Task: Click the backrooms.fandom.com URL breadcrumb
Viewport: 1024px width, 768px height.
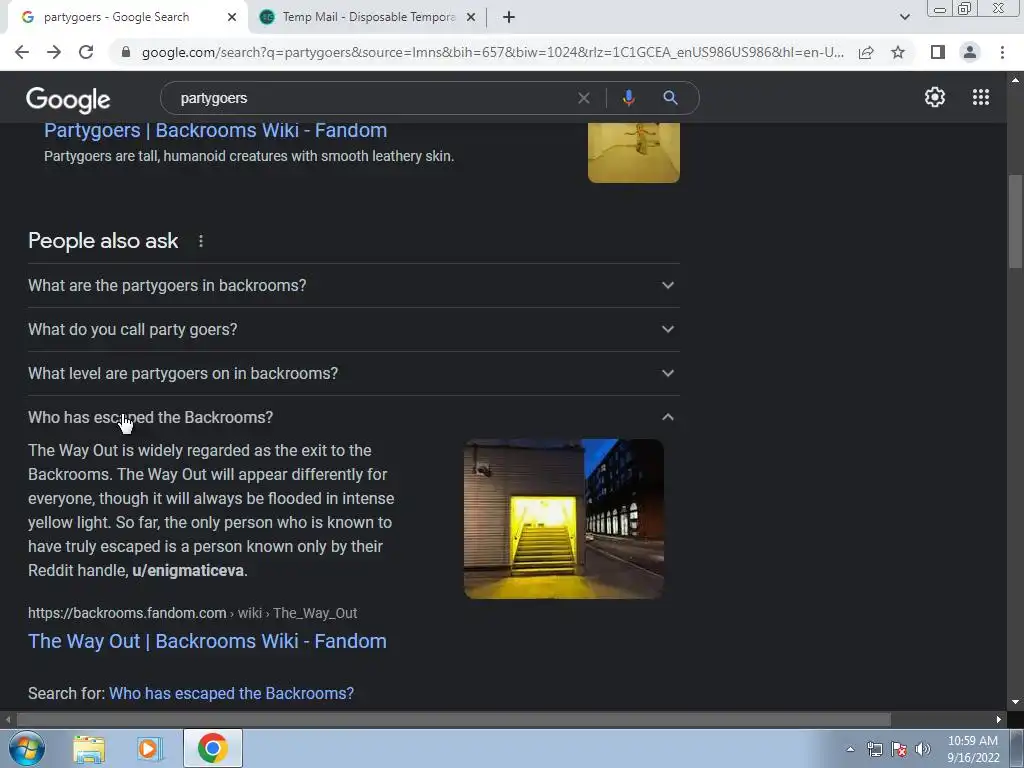Action: 193,613
